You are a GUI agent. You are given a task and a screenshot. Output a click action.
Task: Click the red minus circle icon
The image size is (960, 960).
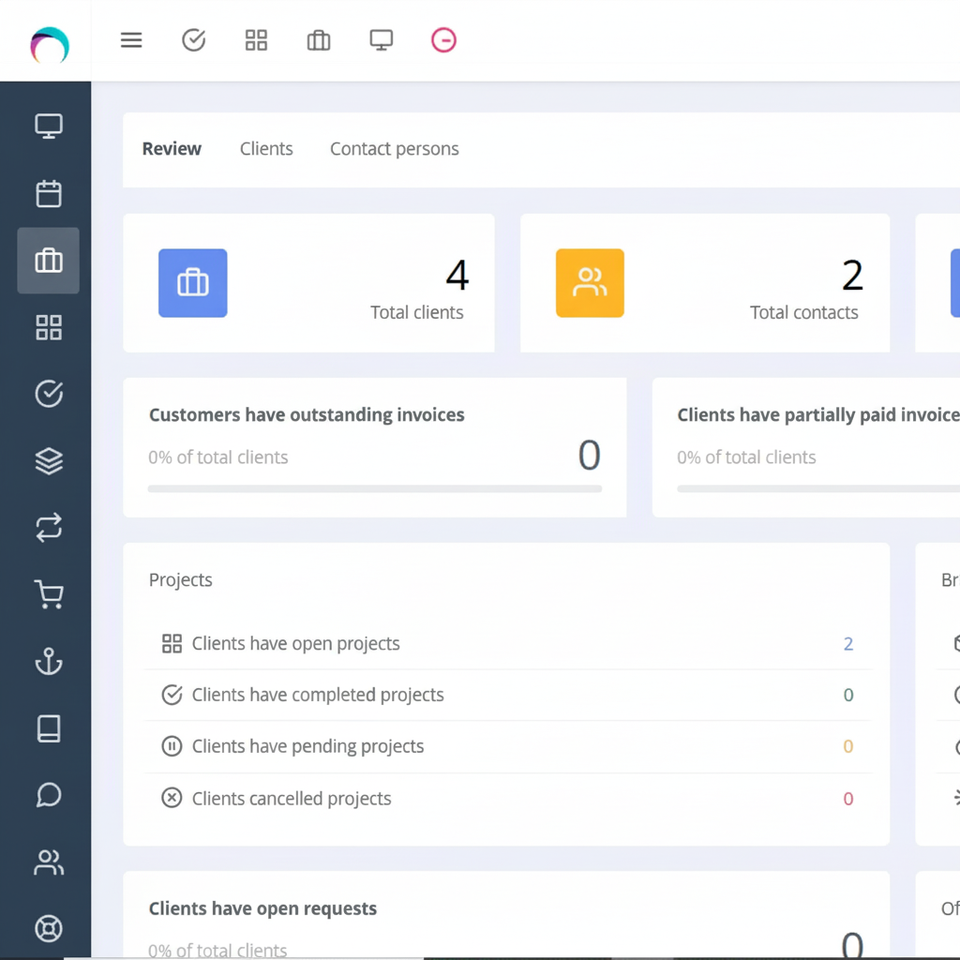pos(443,40)
